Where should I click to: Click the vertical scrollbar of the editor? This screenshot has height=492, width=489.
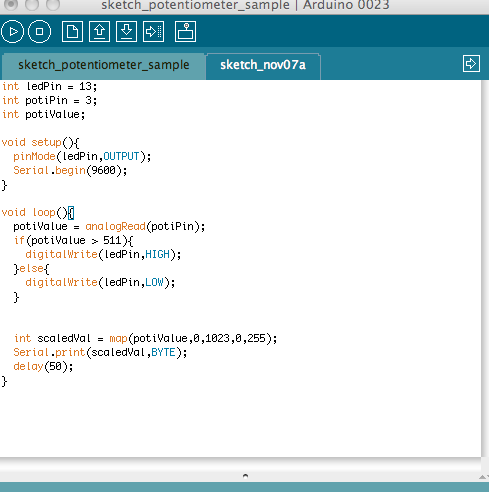485,268
